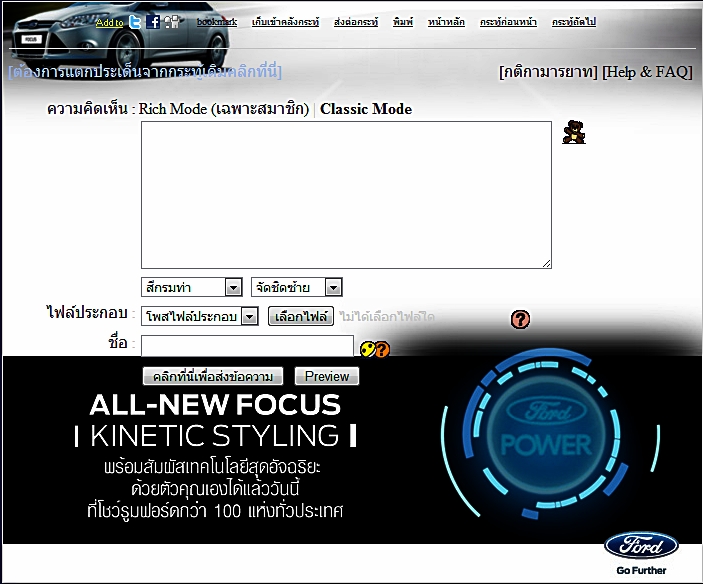Go to หน้าหลัก main page

pyautogui.click(x=446, y=22)
